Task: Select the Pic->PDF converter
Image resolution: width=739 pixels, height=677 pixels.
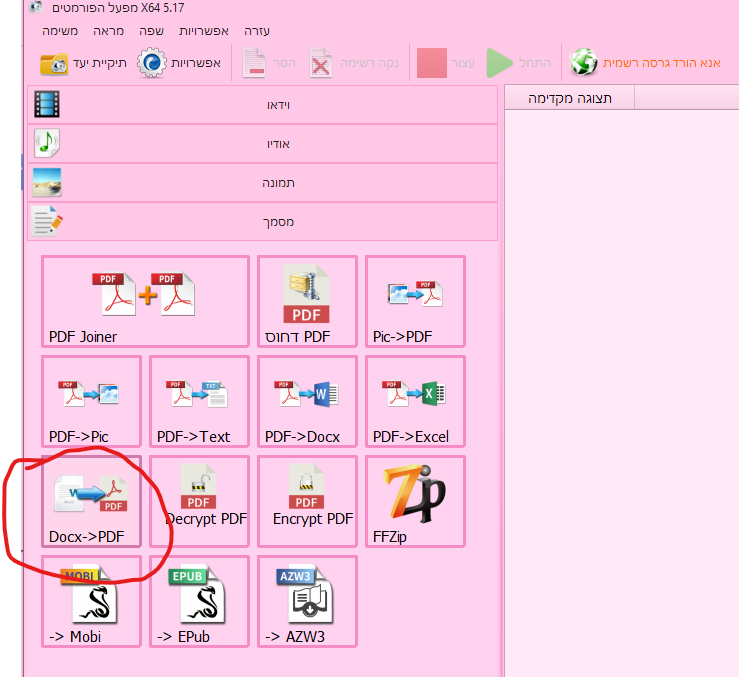Action: coord(415,301)
